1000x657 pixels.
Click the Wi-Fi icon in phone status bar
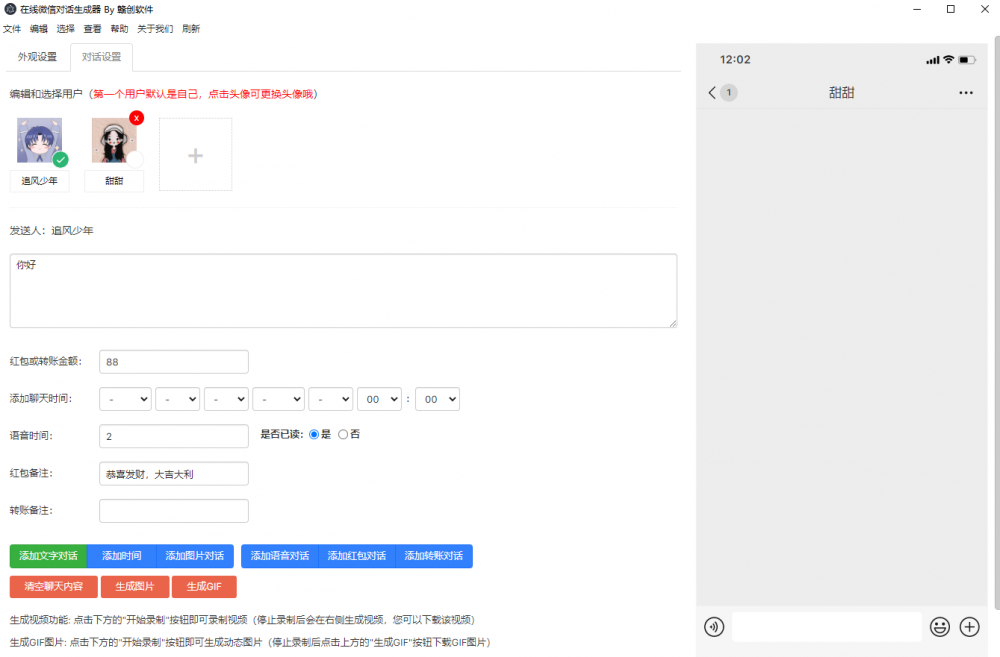coord(949,59)
